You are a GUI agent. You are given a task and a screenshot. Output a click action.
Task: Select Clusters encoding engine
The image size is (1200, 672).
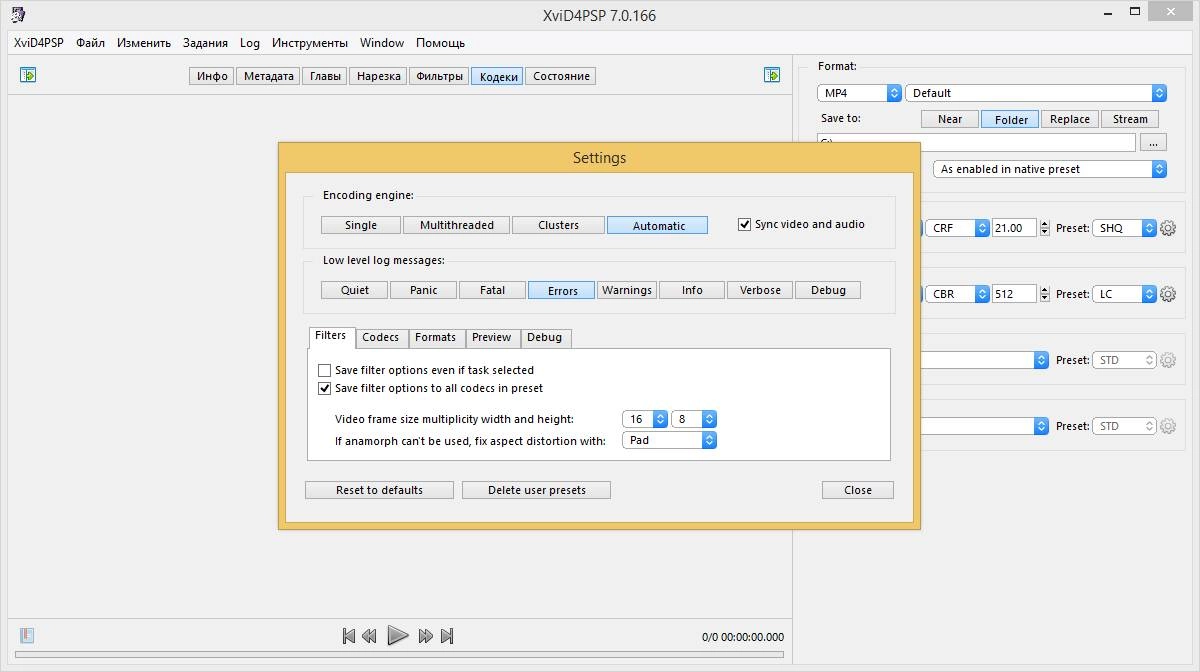pos(558,225)
